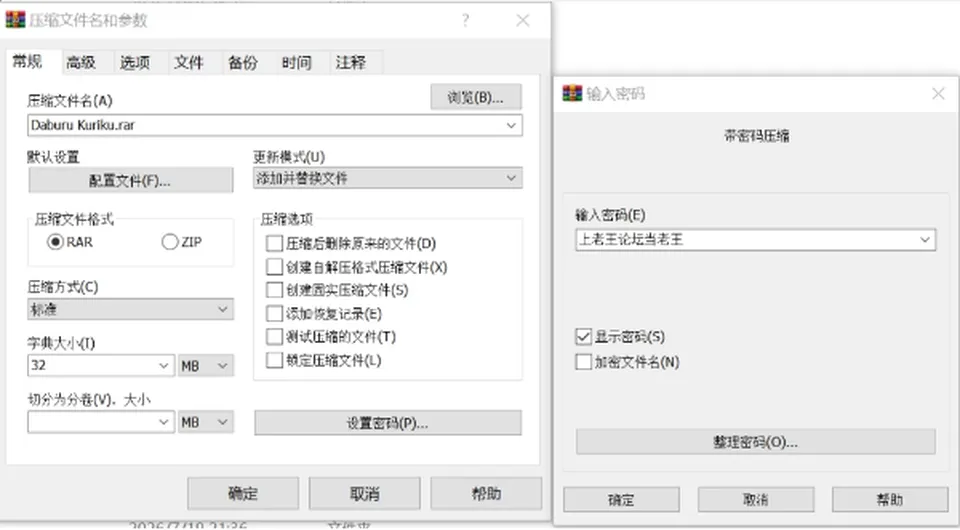Open the MB unit dropdown beside dictionary size
This screenshot has width=960, height=530.
(x=206, y=366)
